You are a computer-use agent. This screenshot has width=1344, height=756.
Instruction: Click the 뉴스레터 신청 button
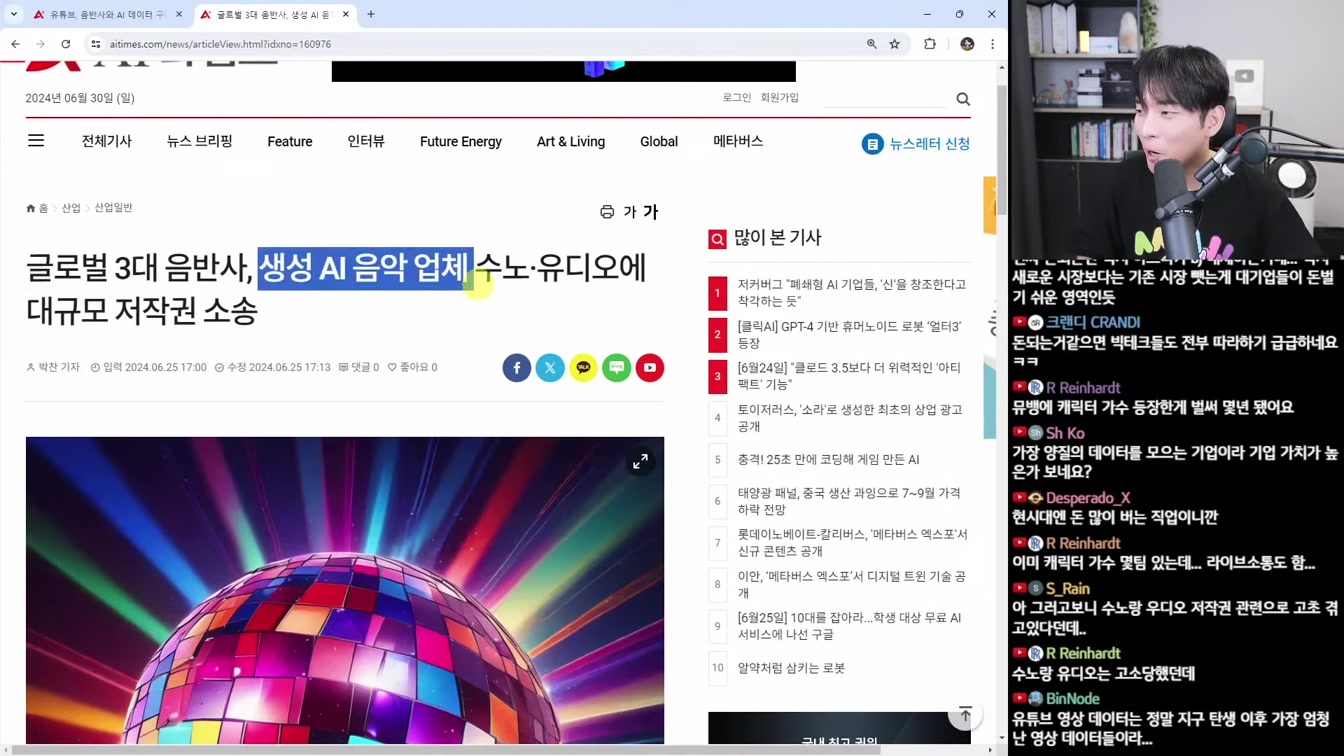click(916, 144)
